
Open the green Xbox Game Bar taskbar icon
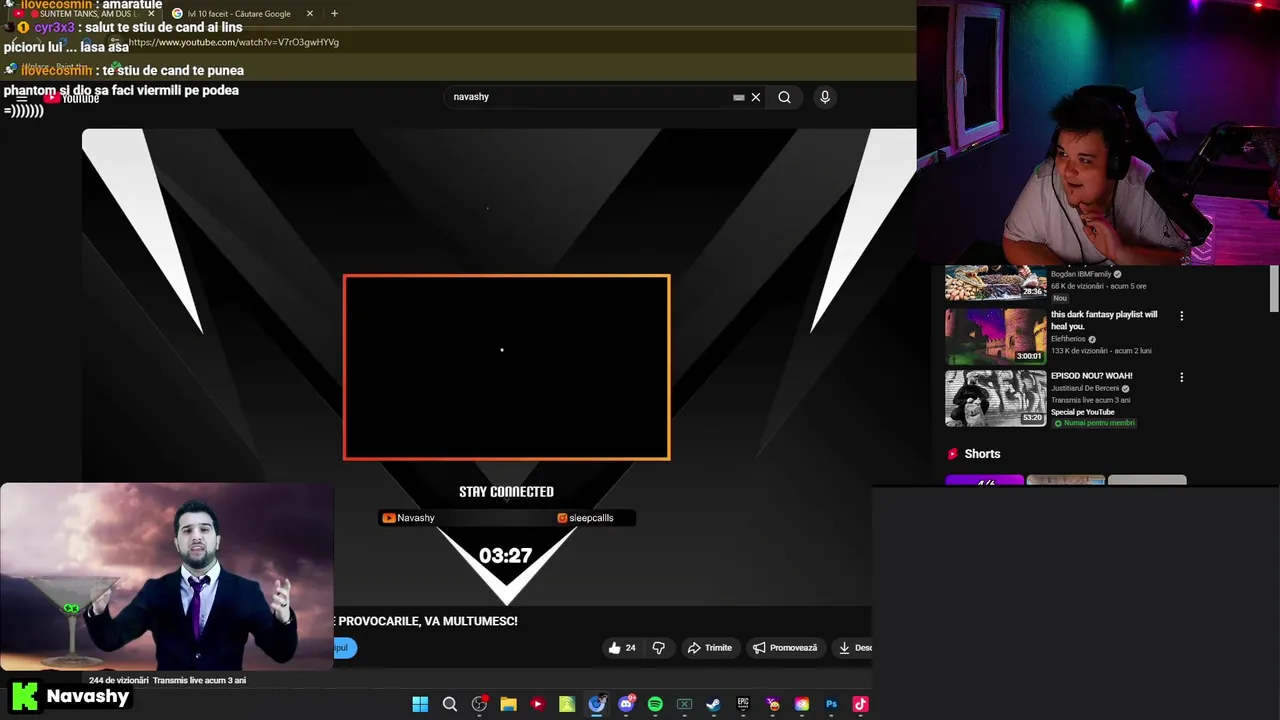coord(684,704)
